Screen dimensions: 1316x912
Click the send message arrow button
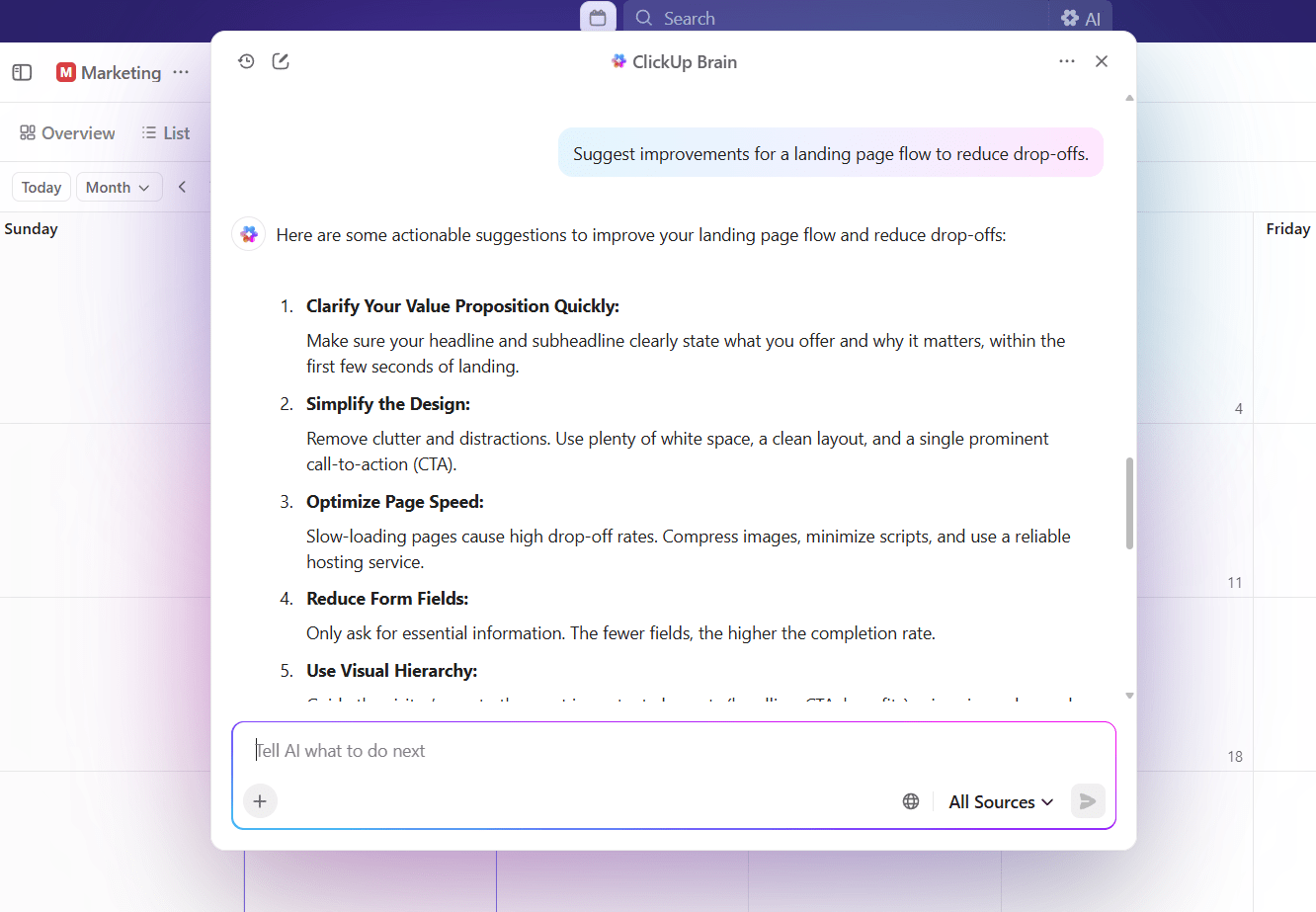click(x=1088, y=801)
